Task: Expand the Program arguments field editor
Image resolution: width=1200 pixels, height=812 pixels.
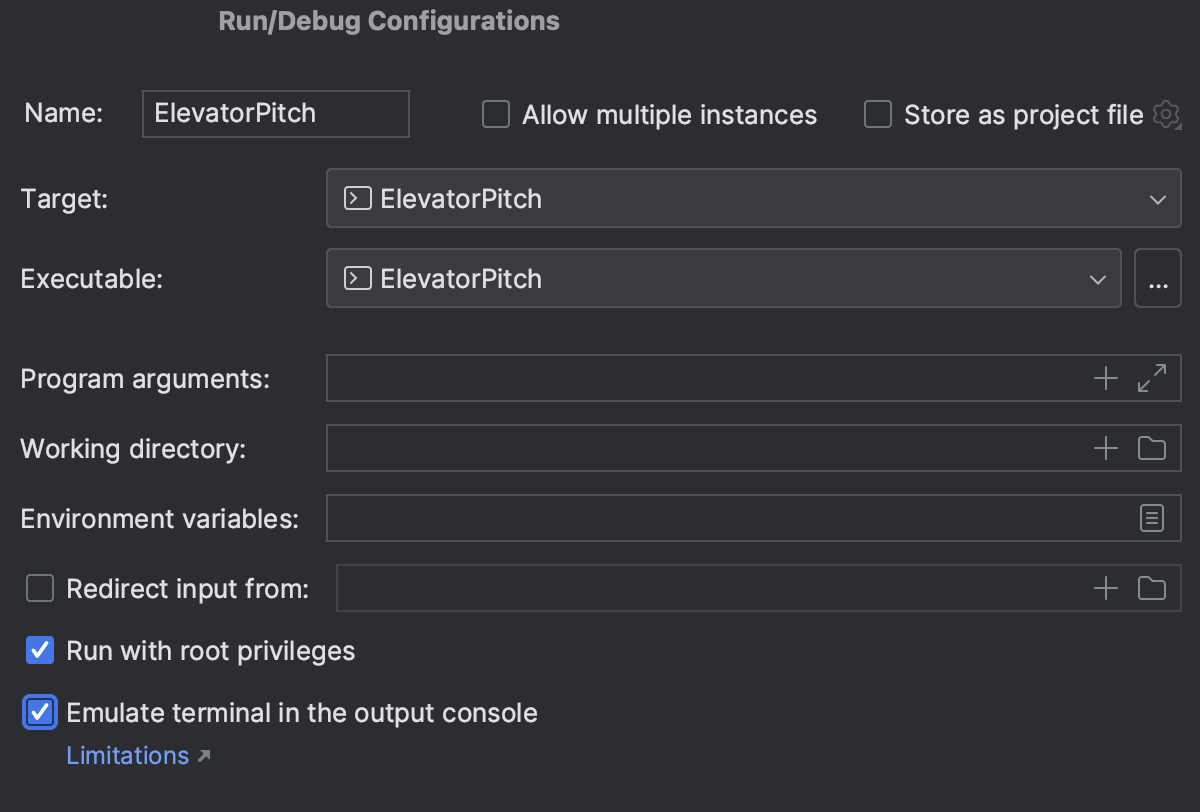Action: (x=1152, y=378)
